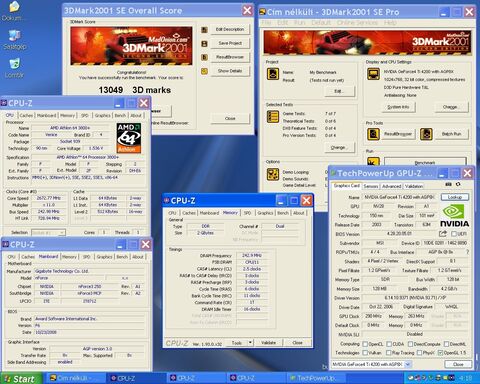Image resolution: width=480 pixels, height=384 pixels.
Task: Click the refresh icon in GPU-Z header
Action: [x=458, y=184]
